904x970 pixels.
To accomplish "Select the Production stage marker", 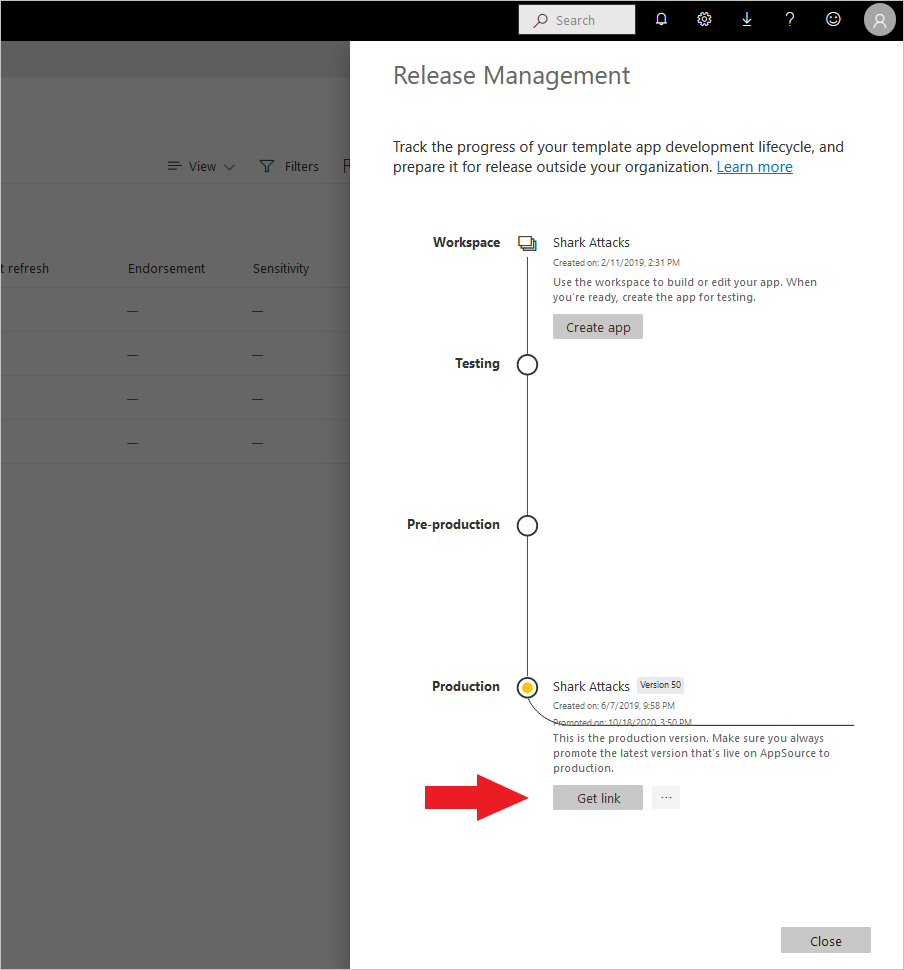I will [527, 687].
